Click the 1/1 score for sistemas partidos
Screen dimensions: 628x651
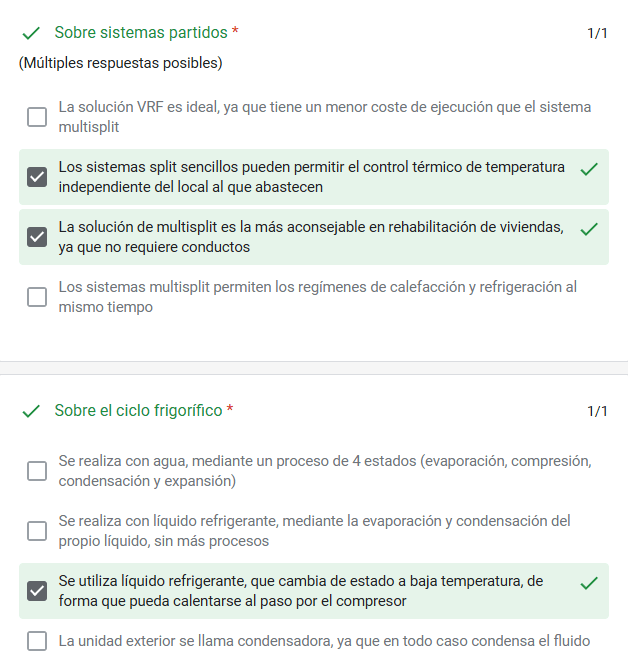[x=597, y=34]
